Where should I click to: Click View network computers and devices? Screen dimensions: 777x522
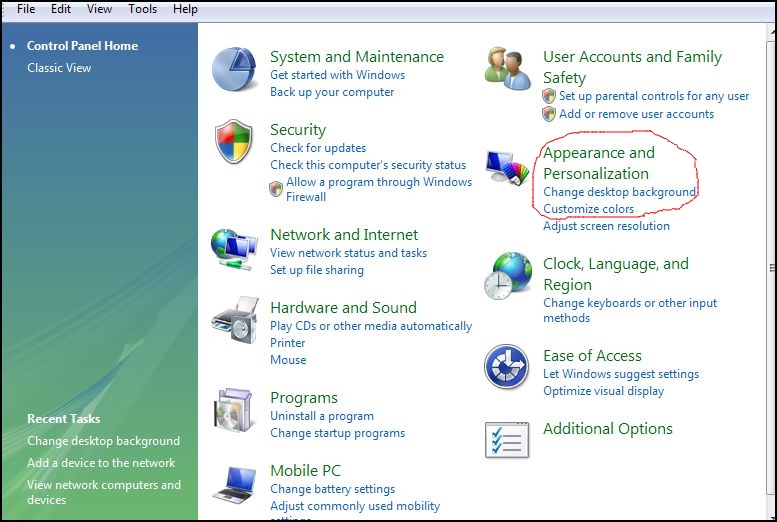coord(104,492)
